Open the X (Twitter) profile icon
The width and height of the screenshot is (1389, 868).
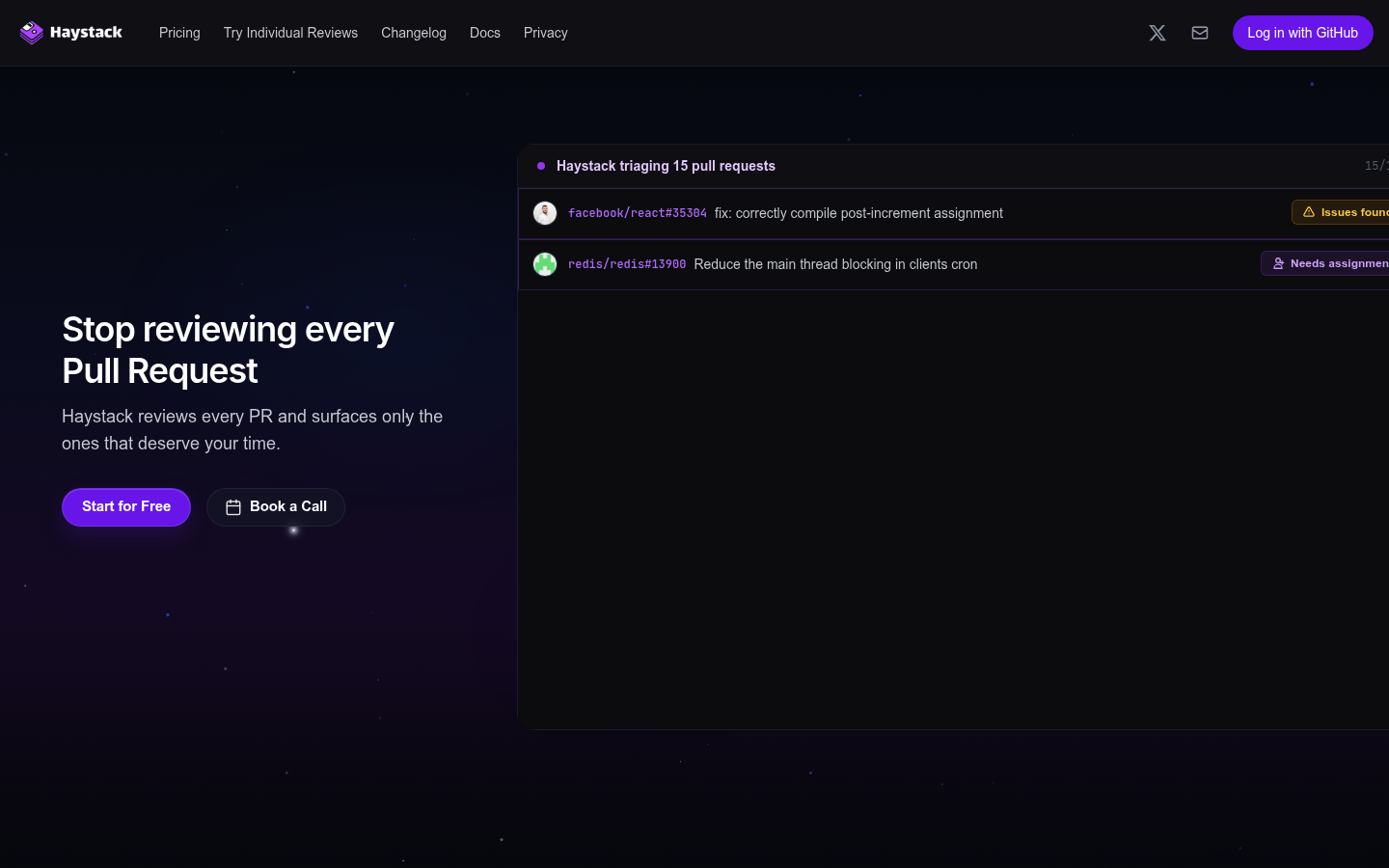coord(1157,33)
